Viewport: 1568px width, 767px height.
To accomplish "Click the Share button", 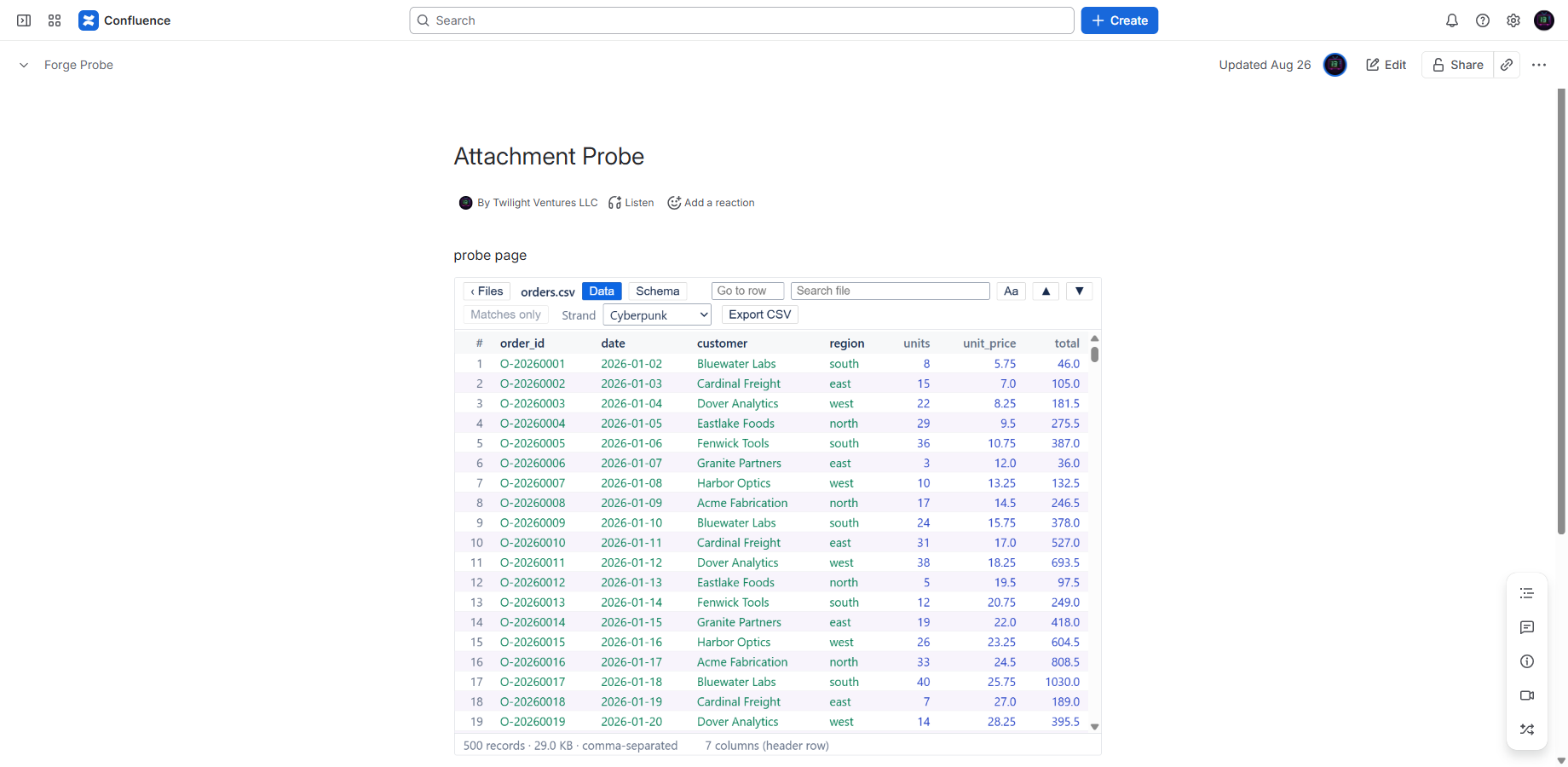I will pyautogui.click(x=1458, y=65).
